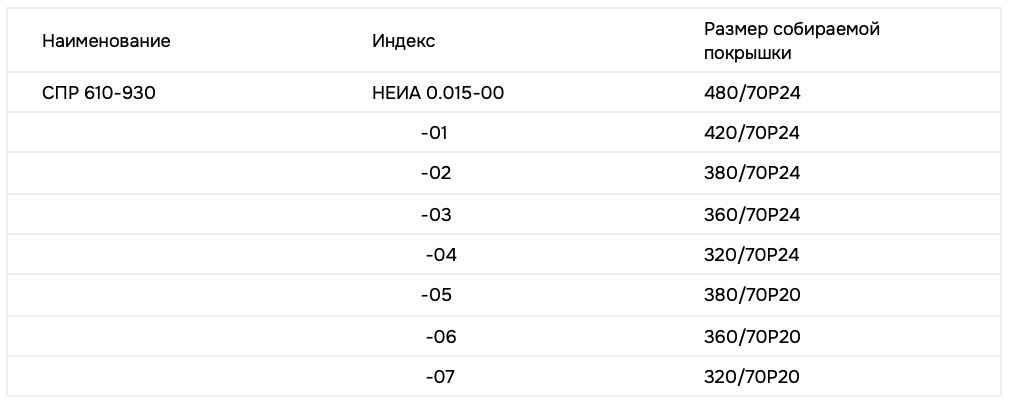Click the -02 index cell
The width and height of the screenshot is (1014, 406).
click(x=436, y=173)
